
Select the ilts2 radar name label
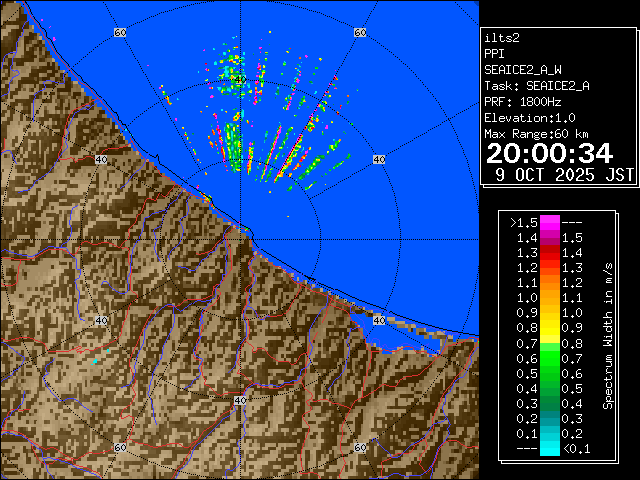coord(501,37)
